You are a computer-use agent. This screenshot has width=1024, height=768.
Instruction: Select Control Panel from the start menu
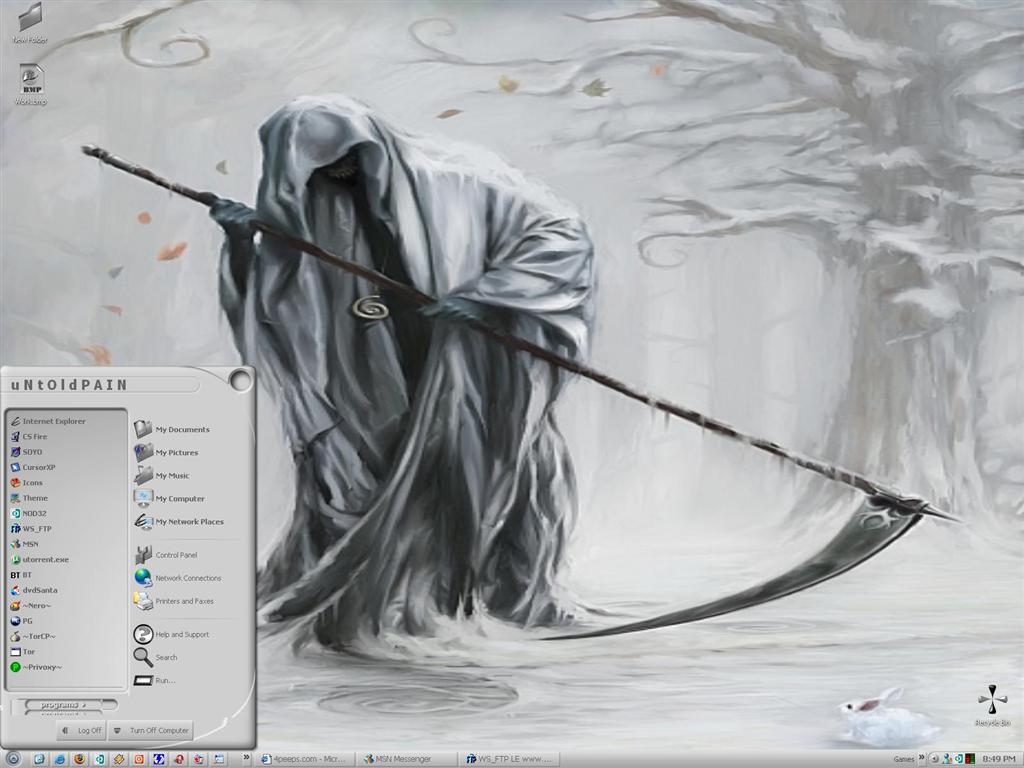click(175, 555)
